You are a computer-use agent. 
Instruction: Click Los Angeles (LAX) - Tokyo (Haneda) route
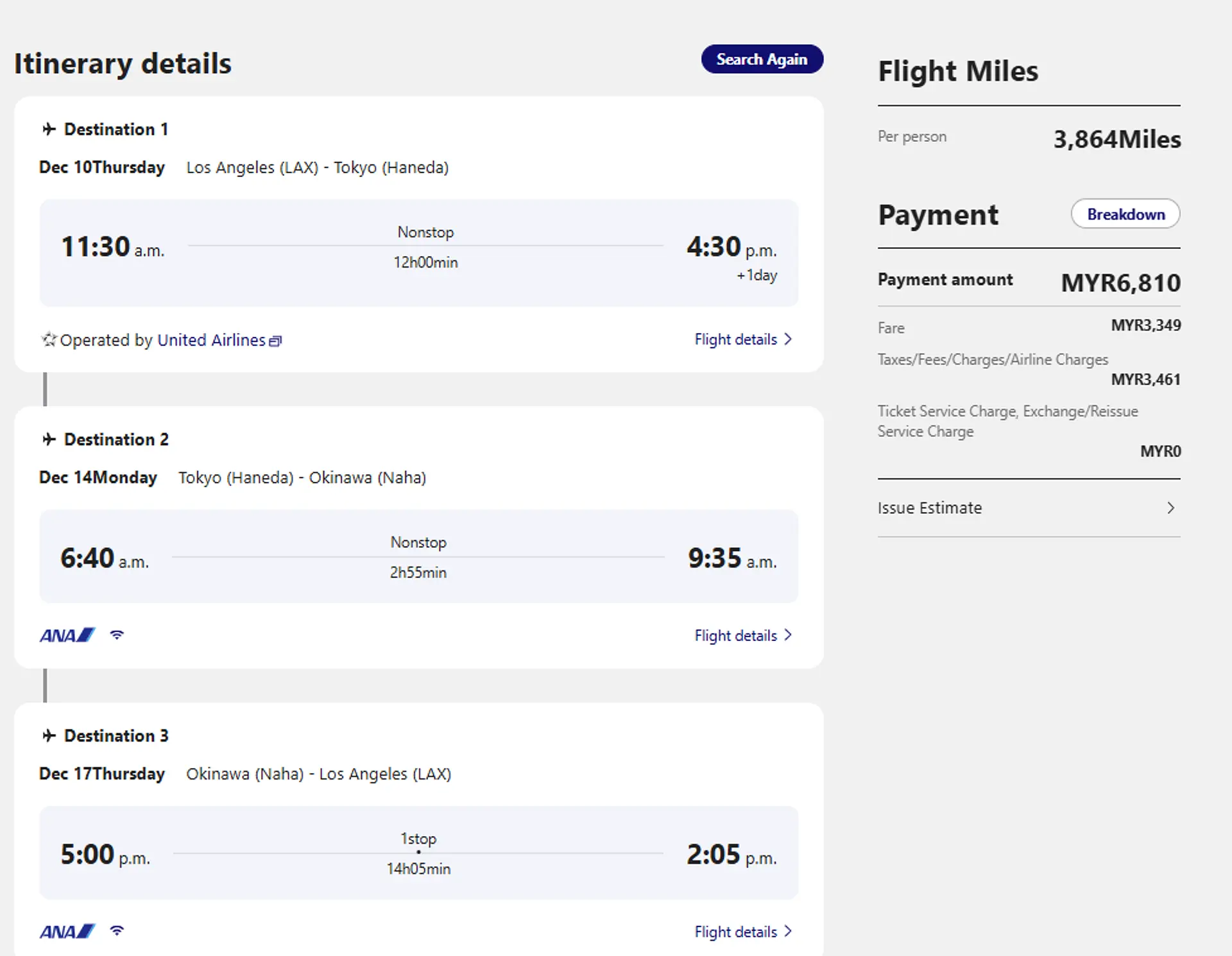318,167
